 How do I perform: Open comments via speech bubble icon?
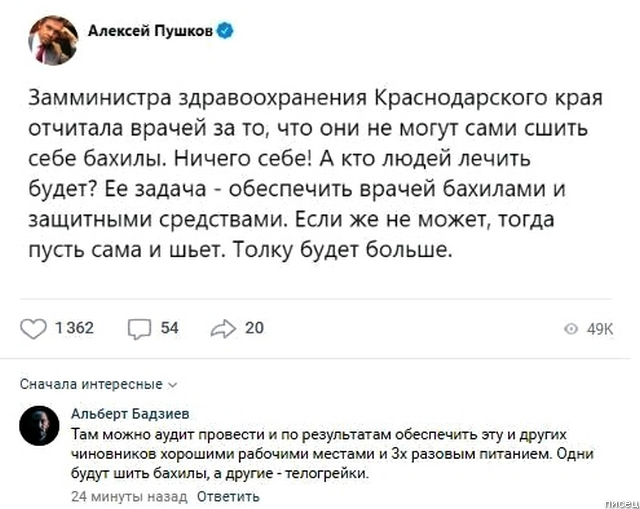click(139, 328)
